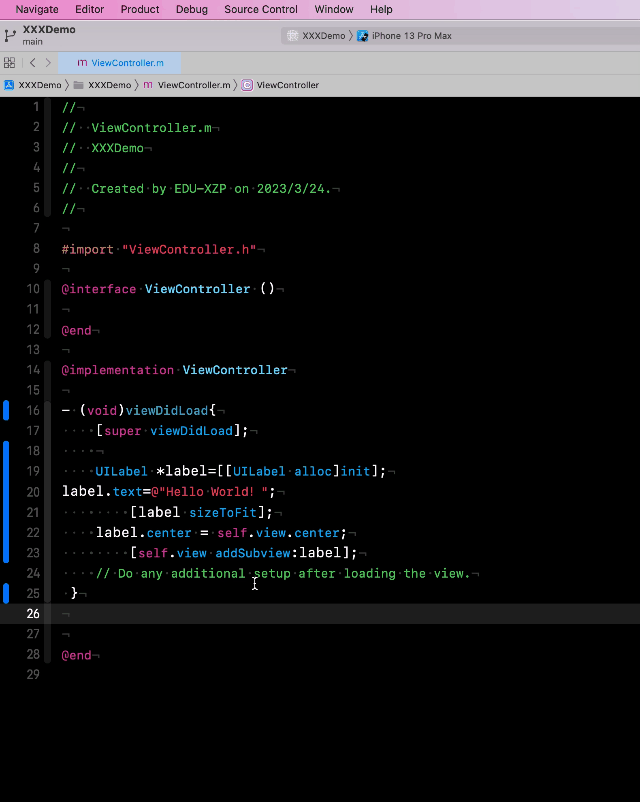Click the code folding ribbon at line 2
The height and width of the screenshot is (802, 640).
click(48, 128)
